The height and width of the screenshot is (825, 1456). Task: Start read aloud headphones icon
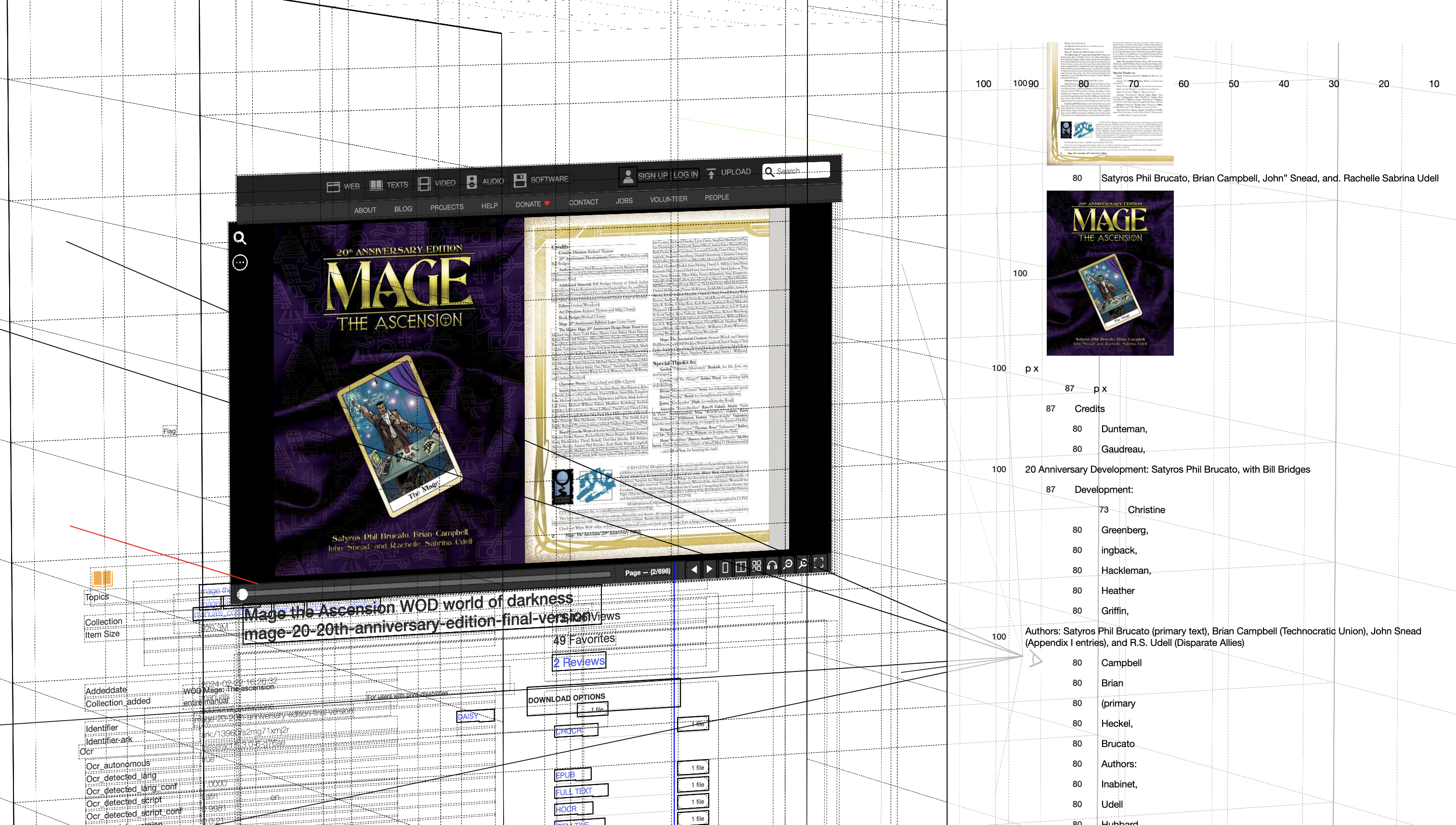coord(771,566)
